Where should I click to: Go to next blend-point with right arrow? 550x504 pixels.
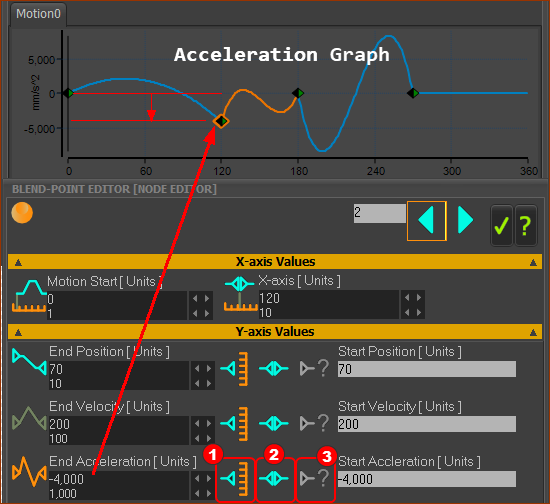coord(466,220)
